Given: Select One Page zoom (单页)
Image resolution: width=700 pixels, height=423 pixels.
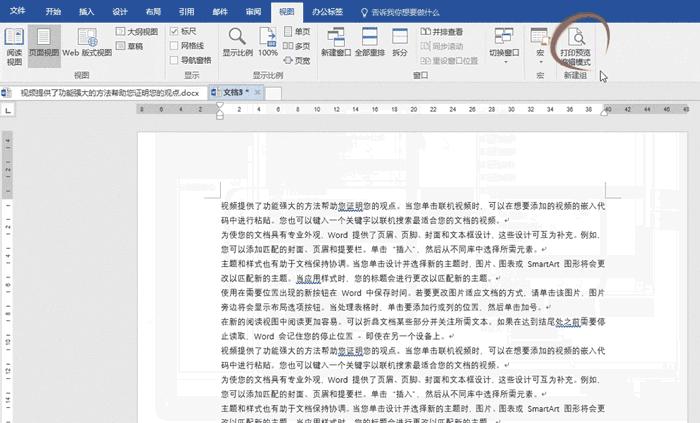Looking at the screenshot, I should pyautogui.click(x=297, y=31).
